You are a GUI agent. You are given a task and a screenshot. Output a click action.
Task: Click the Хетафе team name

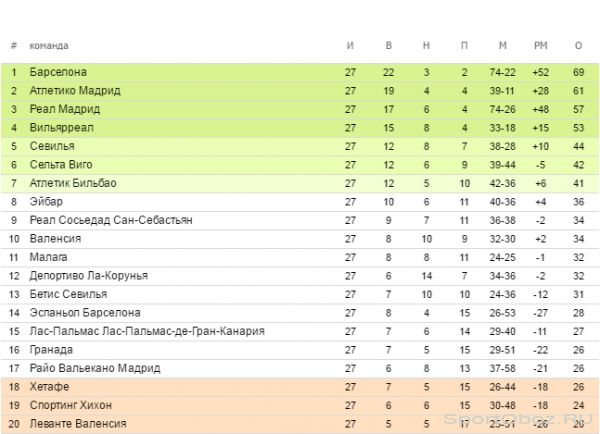point(49,387)
